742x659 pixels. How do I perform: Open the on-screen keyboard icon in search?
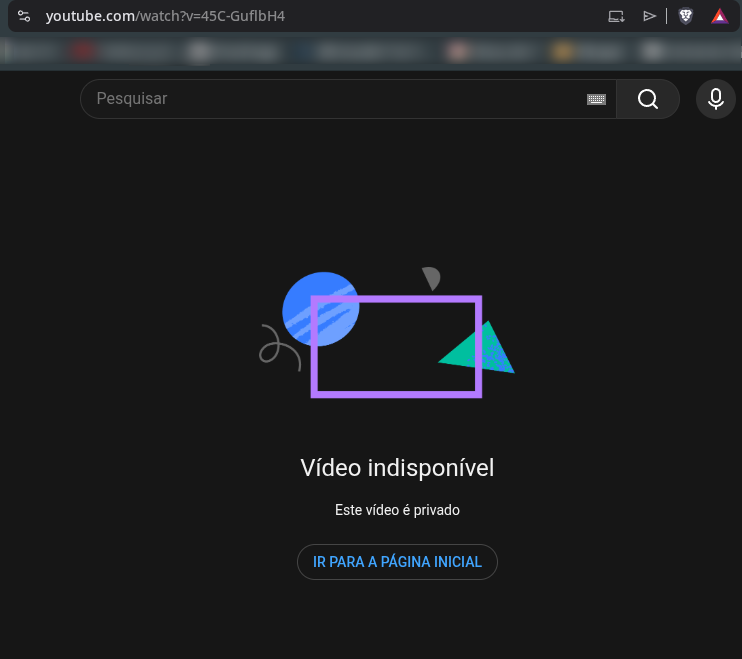596,99
